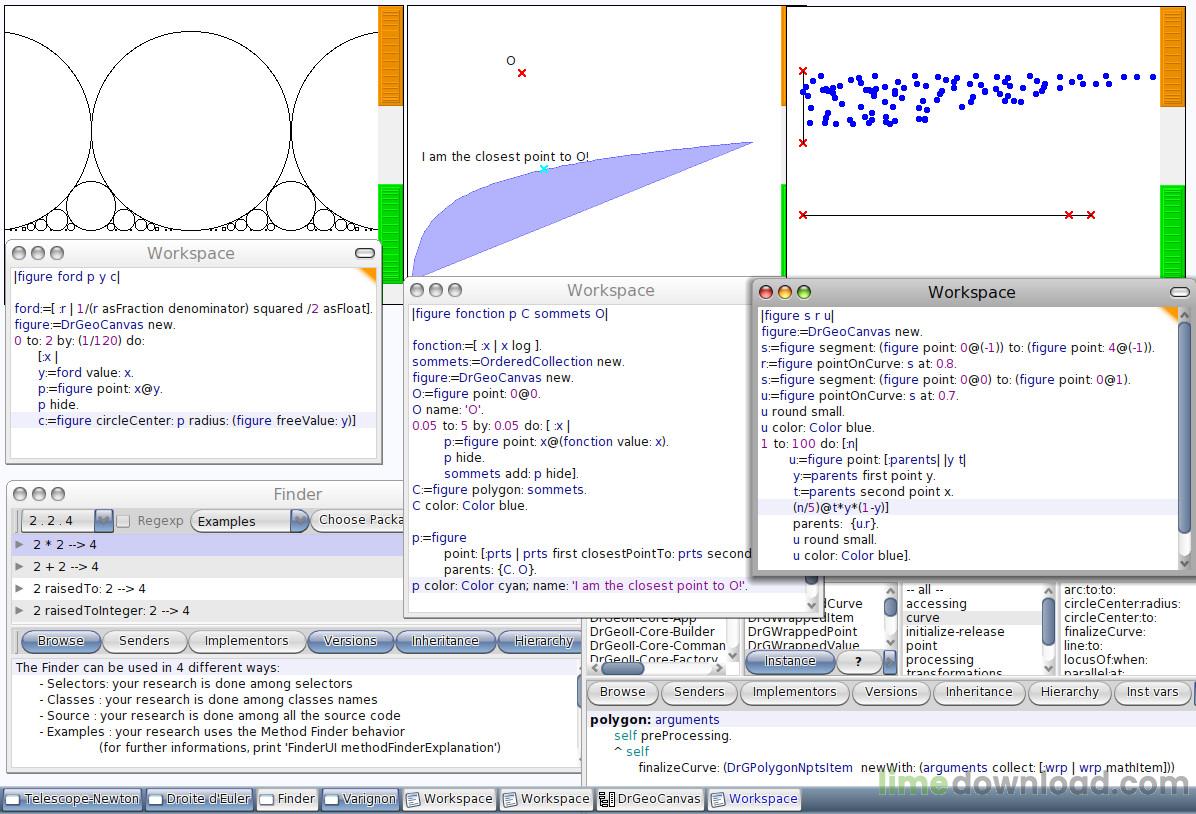Select method arc:to:to:
Viewport: 1196px width, 814px height.
[x=1089, y=590]
